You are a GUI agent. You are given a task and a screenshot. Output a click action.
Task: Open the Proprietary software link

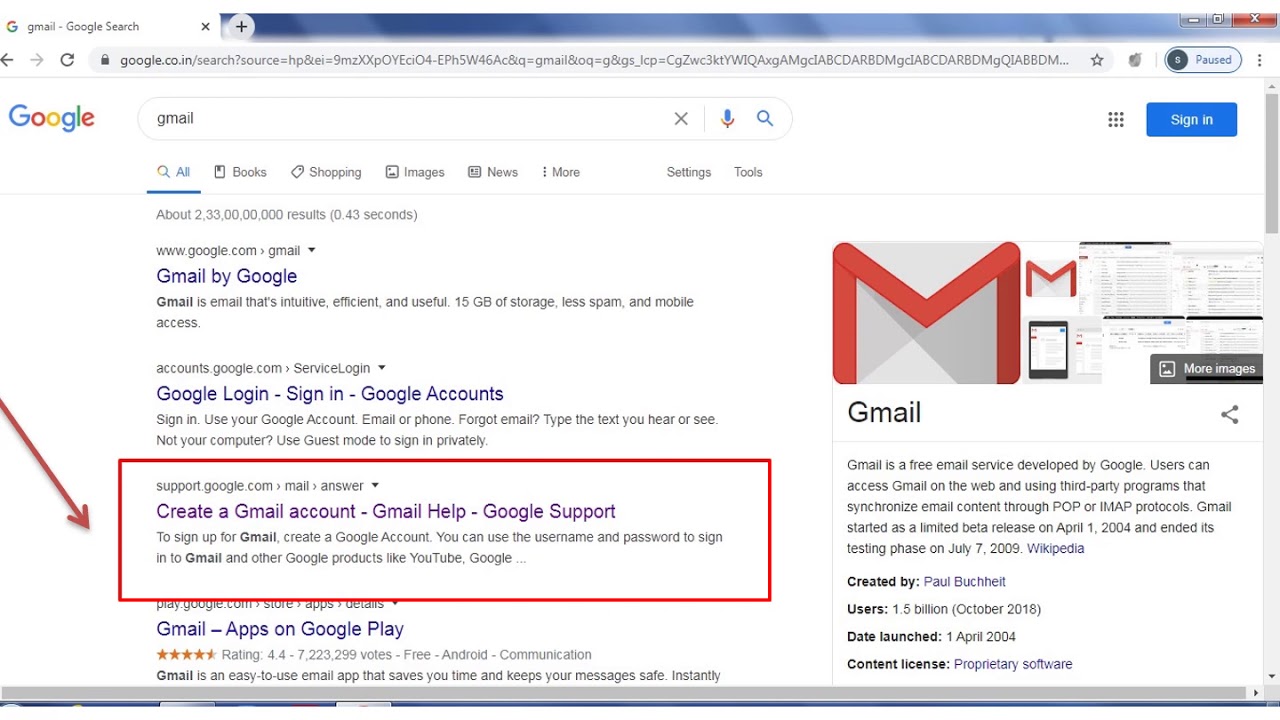(x=1013, y=664)
